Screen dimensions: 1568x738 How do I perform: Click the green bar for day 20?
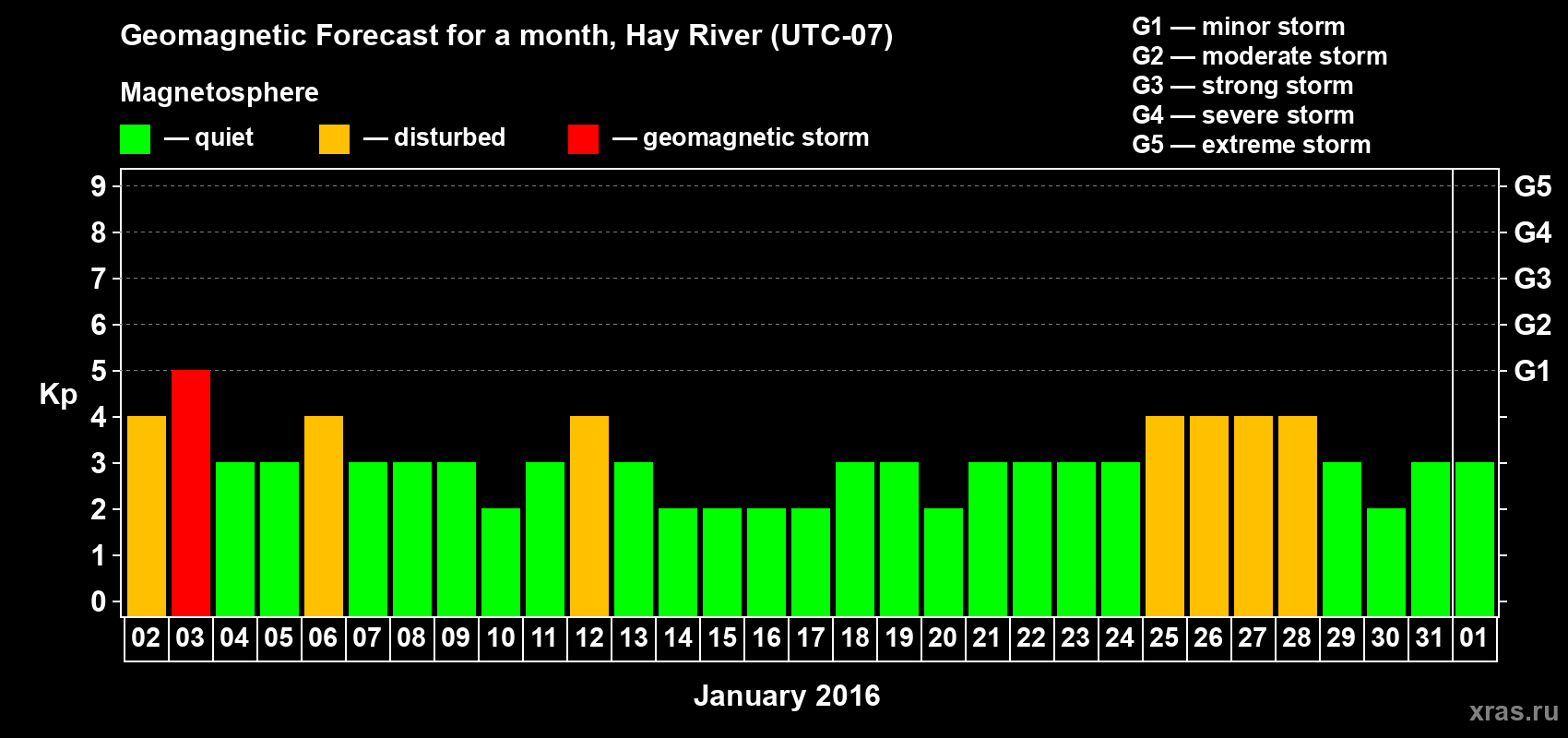pyautogui.click(x=944, y=563)
